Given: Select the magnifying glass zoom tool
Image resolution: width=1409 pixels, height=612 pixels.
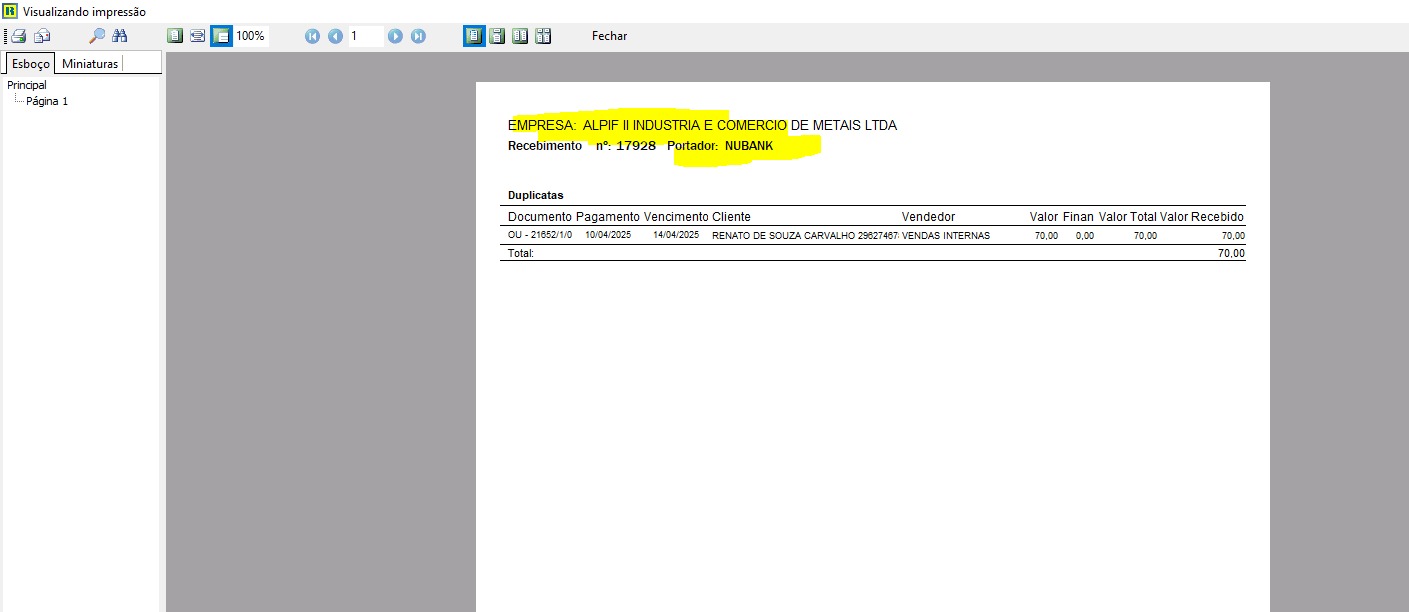Looking at the screenshot, I should pyautogui.click(x=97, y=36).
